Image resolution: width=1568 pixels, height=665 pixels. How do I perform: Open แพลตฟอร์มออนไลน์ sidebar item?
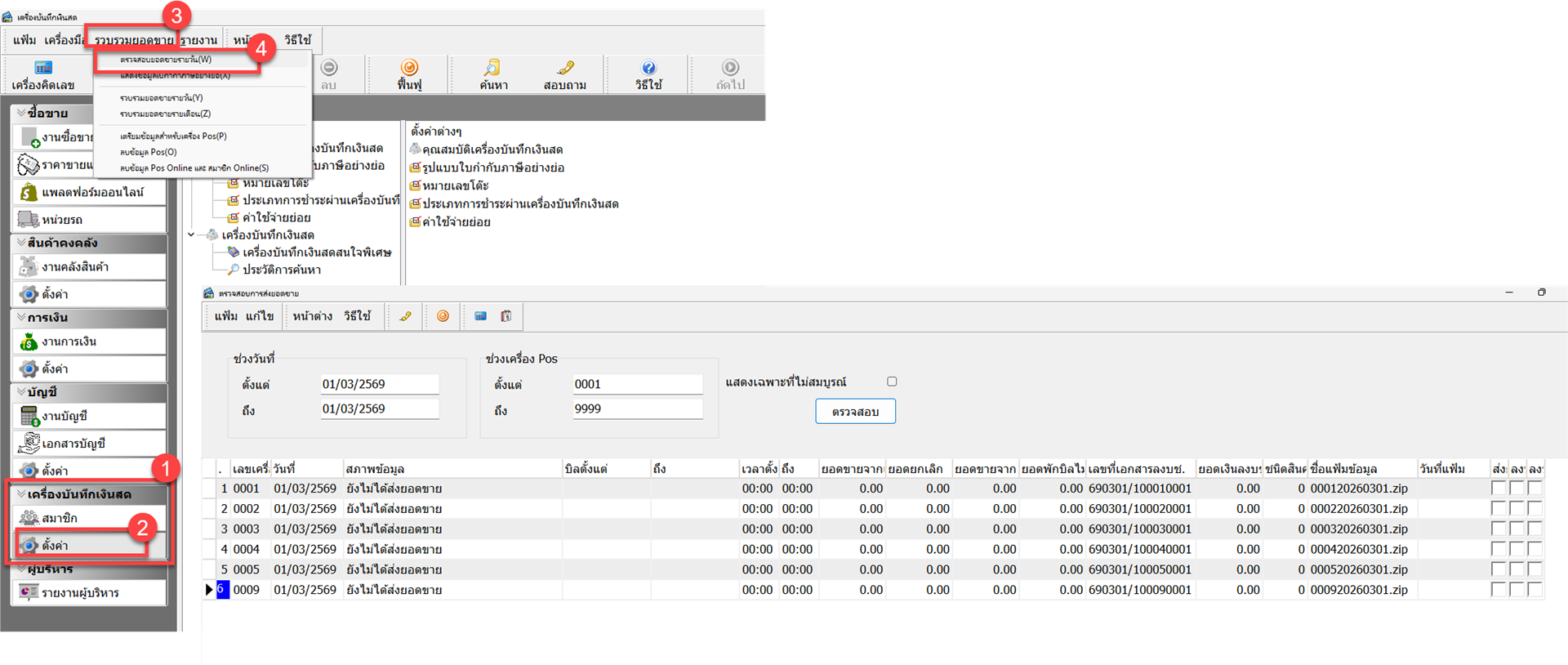coord(90,193)
